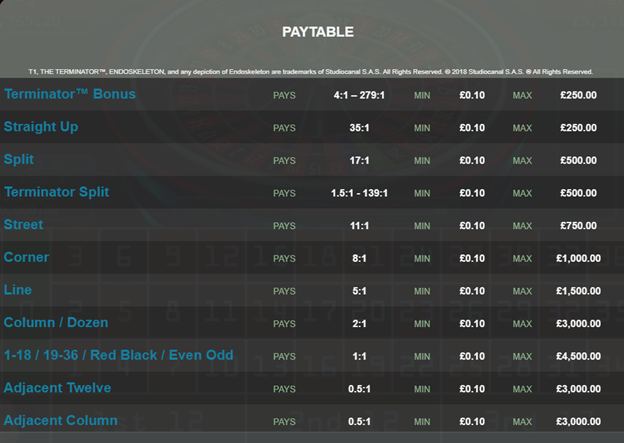Click the 4:1 – 279:1 payout value
Screen dimensions: 624x443
[x=359, y=95]
